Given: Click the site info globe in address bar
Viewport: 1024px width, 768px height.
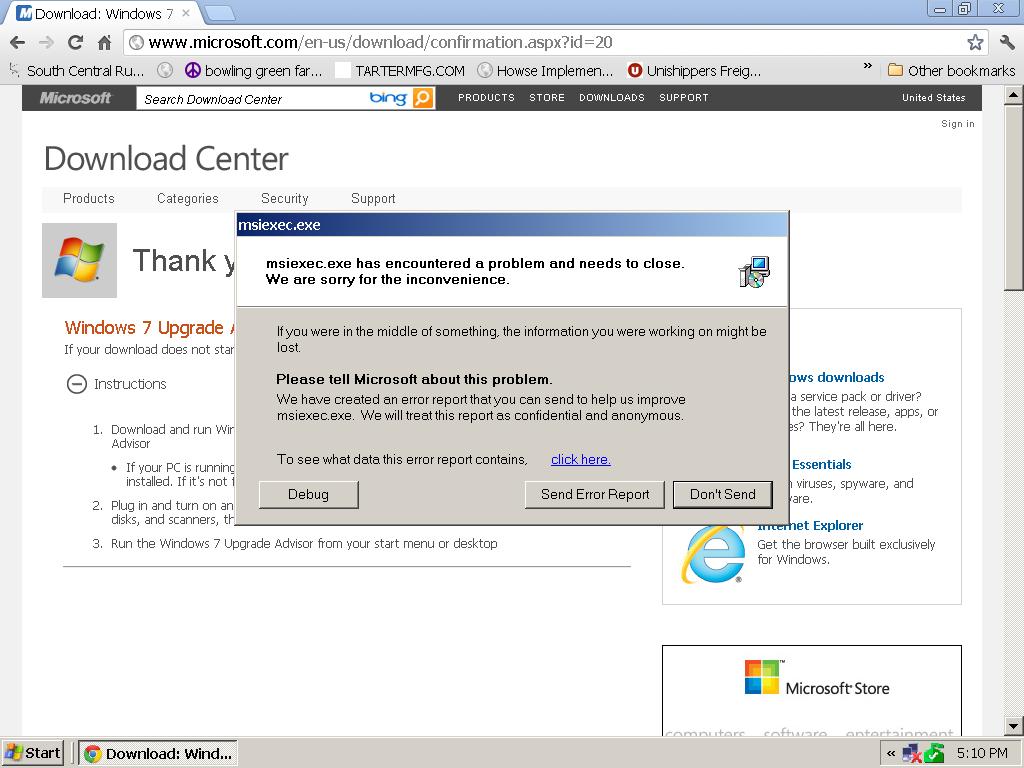Looking at the screenshot, I should 136,43.
